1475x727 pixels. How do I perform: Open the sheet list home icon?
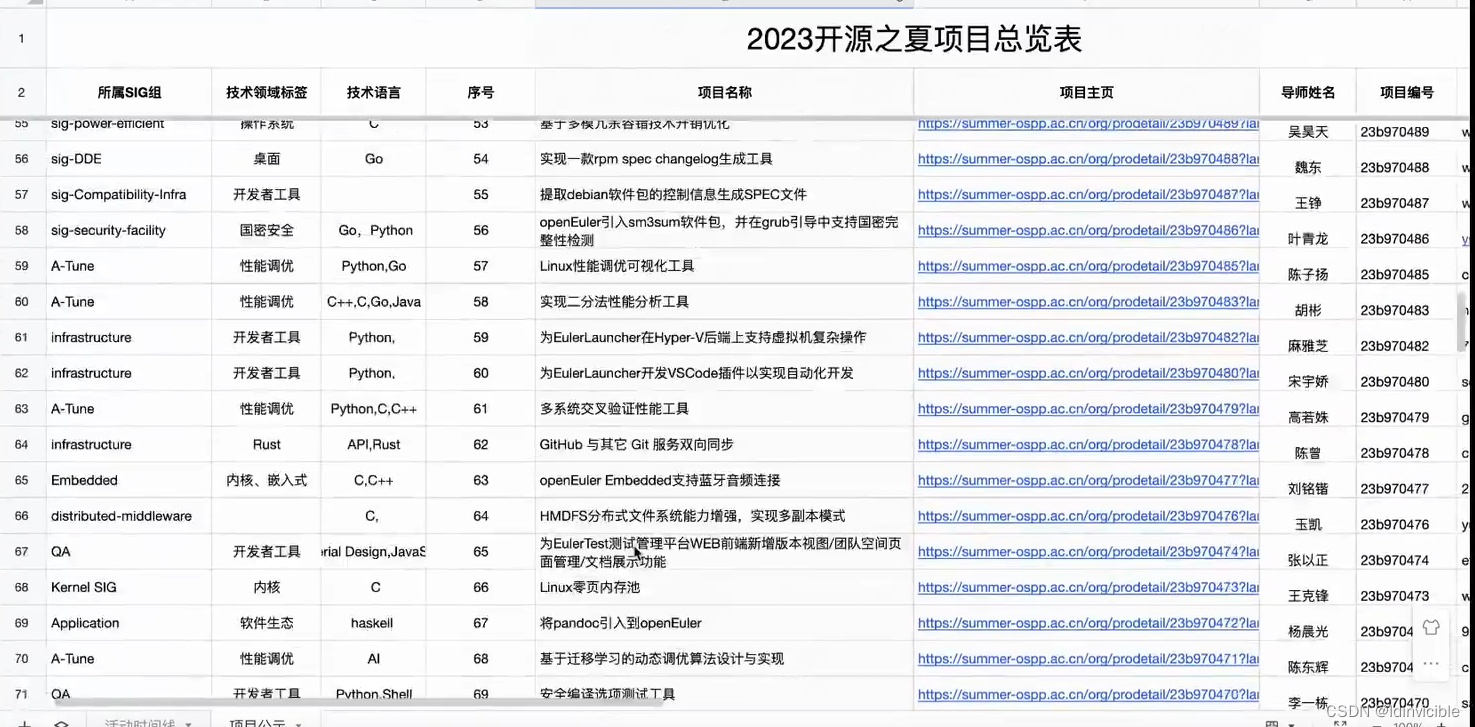click(x=62, y=723)
